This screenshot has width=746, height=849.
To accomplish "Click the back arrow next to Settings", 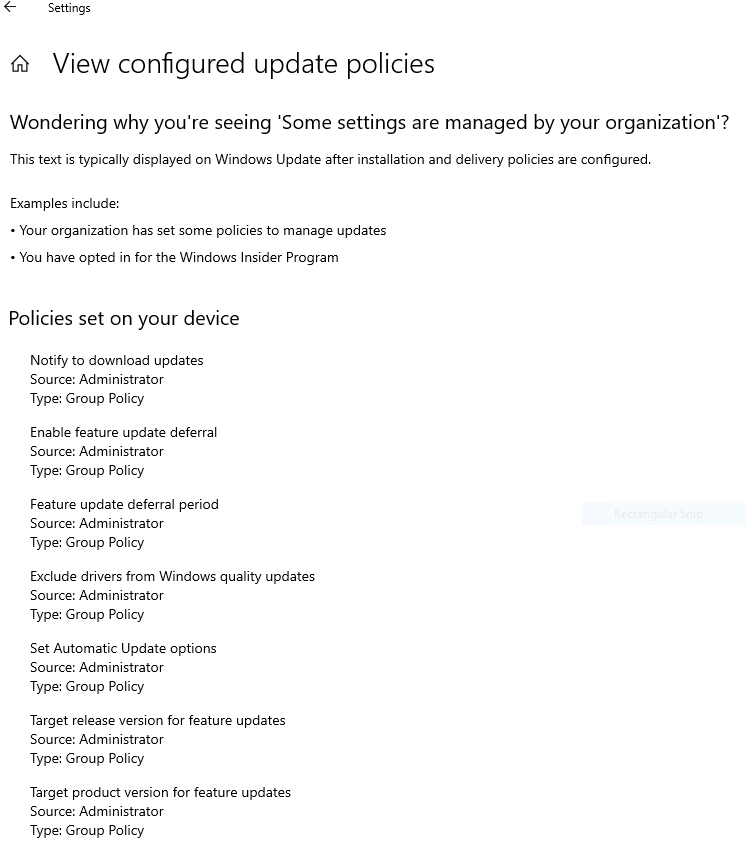I will 11,8.
